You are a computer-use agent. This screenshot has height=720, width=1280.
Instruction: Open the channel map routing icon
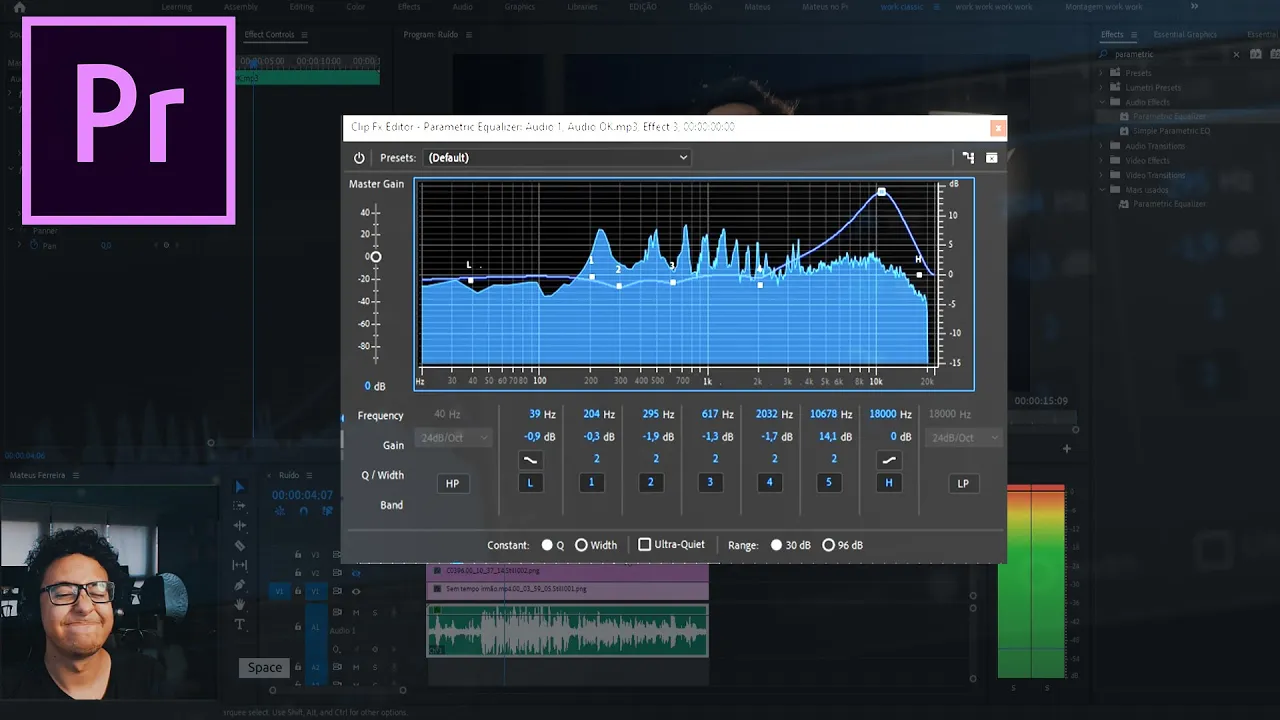[x=968, y=158]
